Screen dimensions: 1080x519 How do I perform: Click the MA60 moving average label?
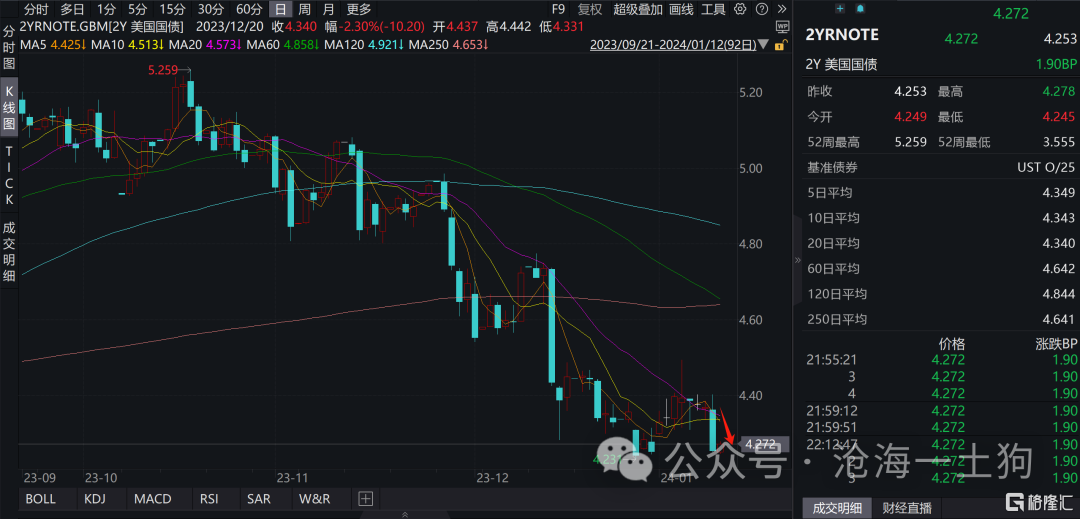(282, 45)
